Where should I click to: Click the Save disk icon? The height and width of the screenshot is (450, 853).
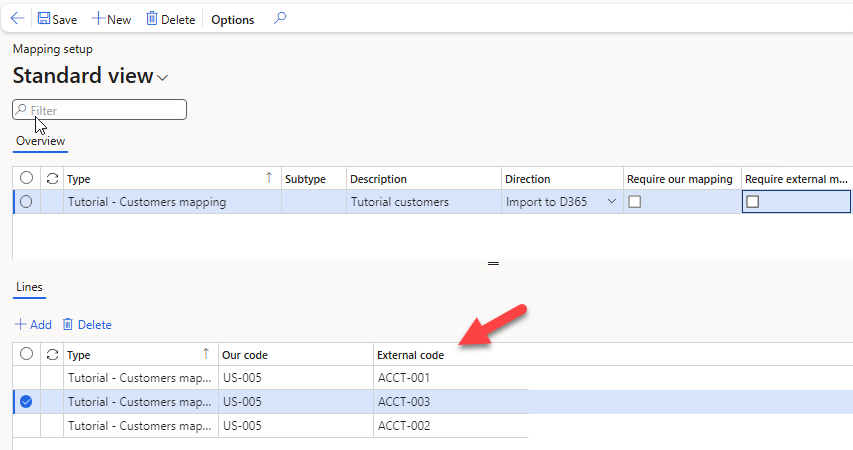[44, 19]
